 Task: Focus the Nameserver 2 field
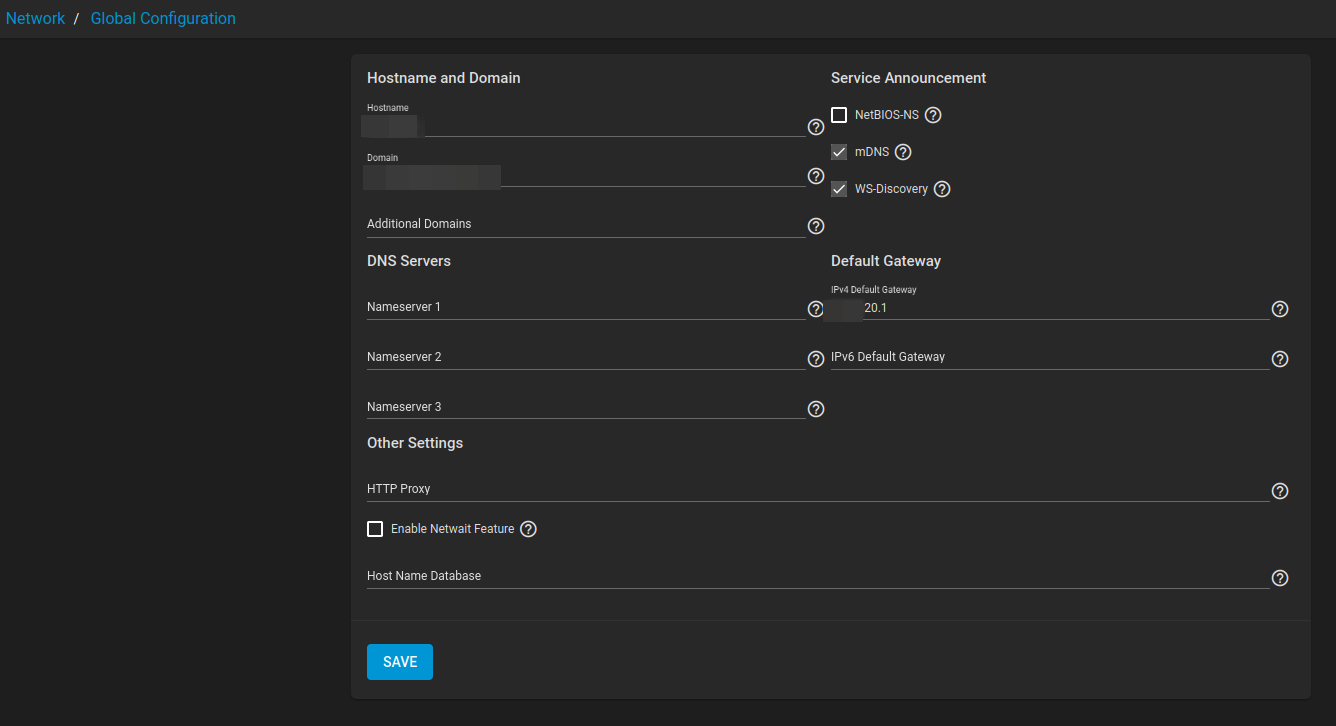tap(586, 358)
